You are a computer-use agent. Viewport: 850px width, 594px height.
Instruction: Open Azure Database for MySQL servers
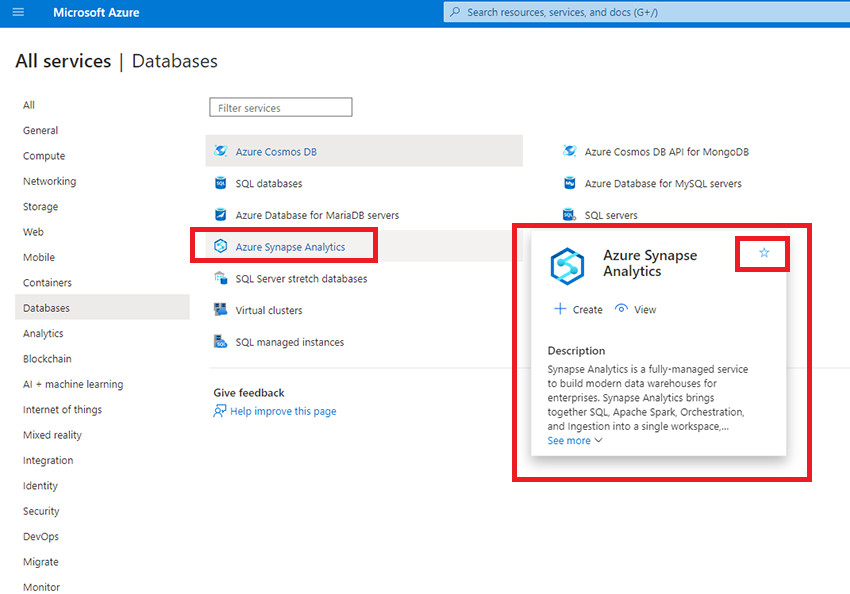(663, 184)
